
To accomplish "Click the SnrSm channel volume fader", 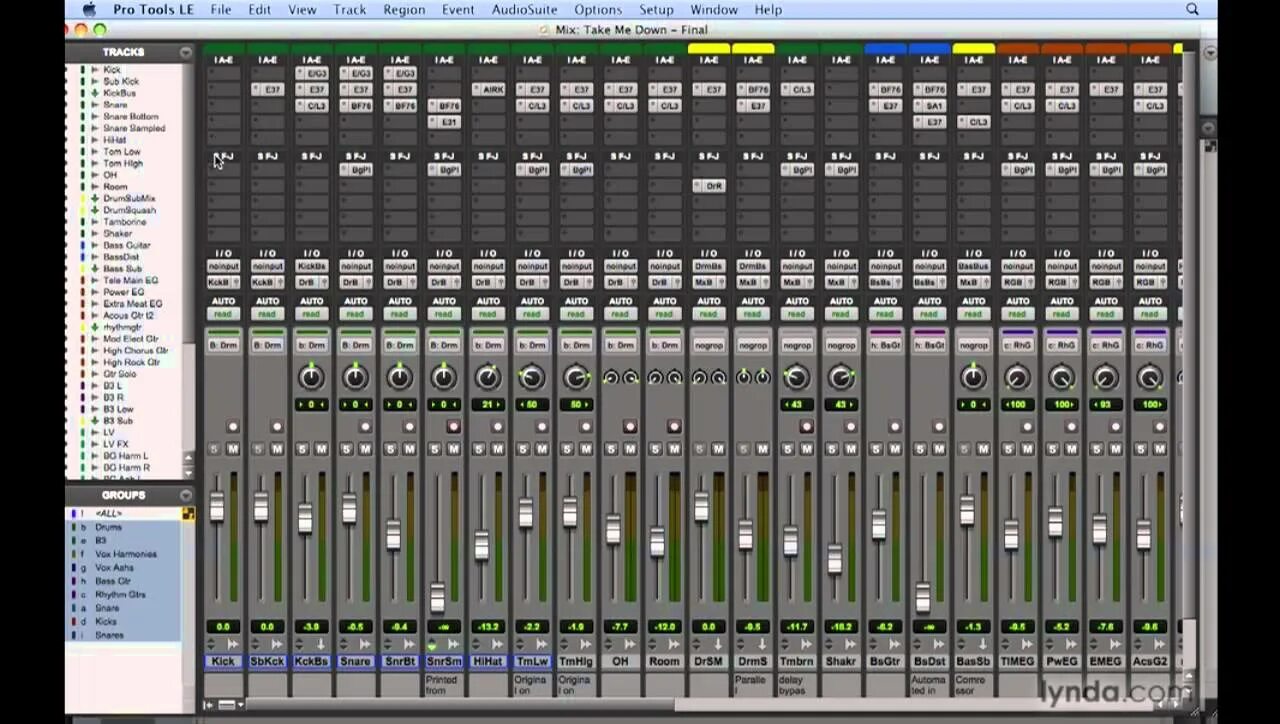I will click(437, 597).
